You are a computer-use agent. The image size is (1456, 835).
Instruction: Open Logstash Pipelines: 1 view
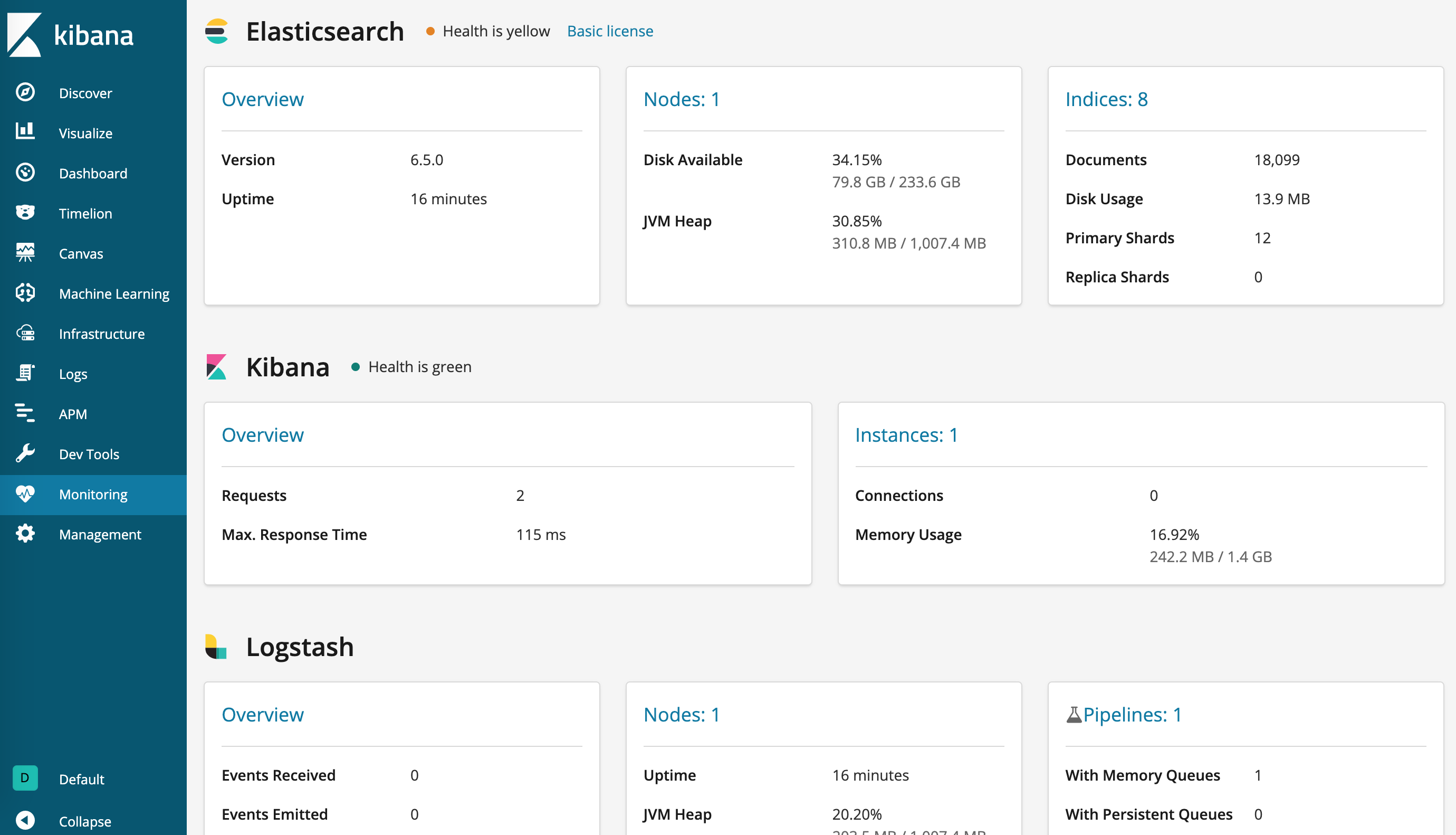pos(1131,714)
